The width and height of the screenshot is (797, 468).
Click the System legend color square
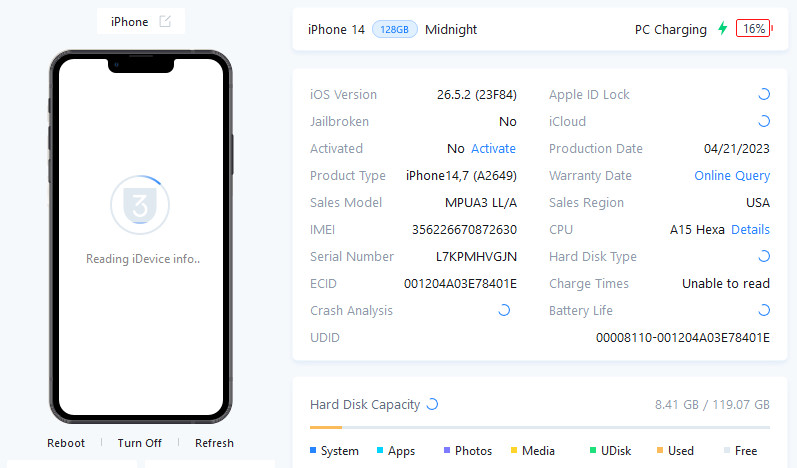[x=313, y=450]
